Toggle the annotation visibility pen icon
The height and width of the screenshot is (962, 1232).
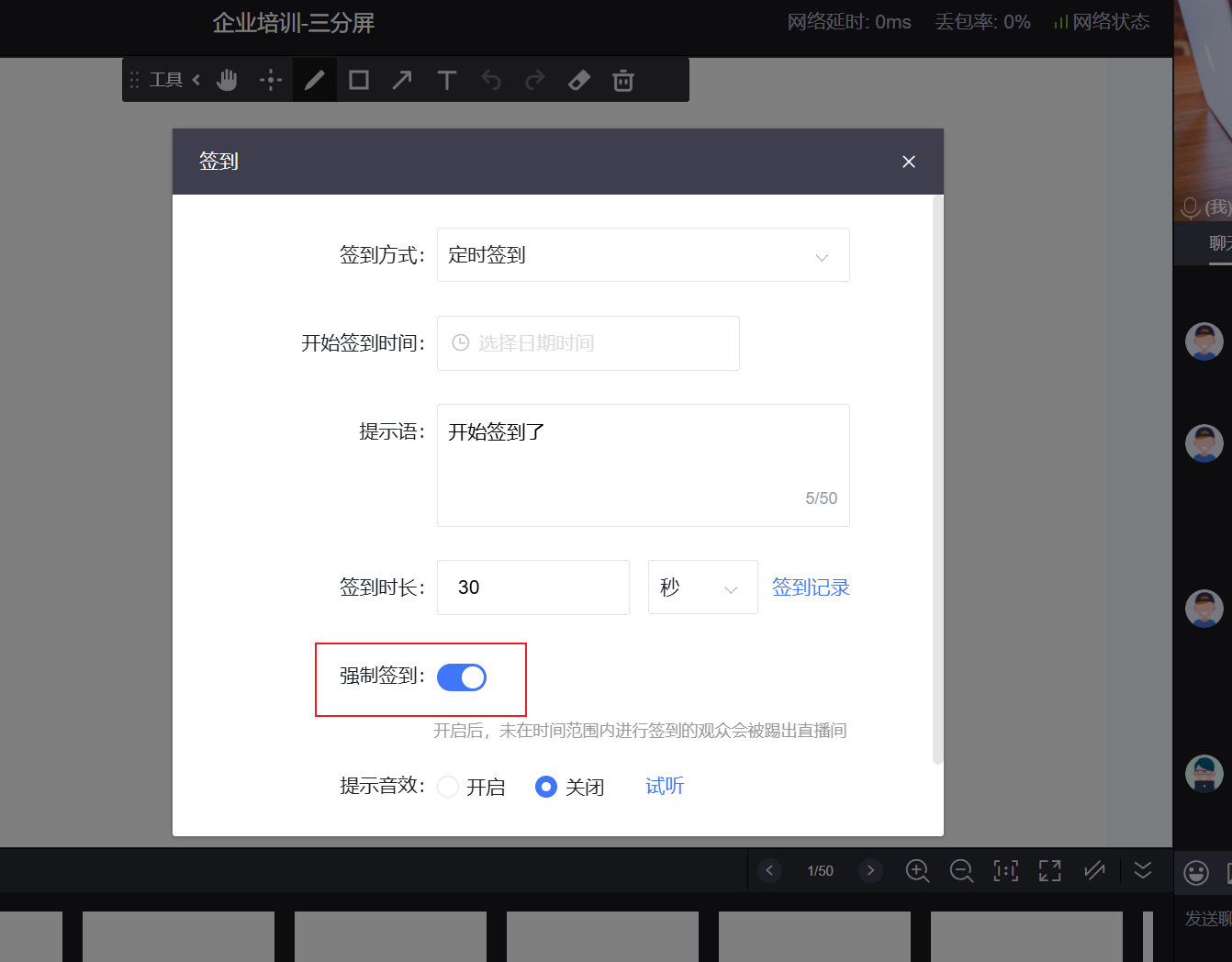[1094, 870]
